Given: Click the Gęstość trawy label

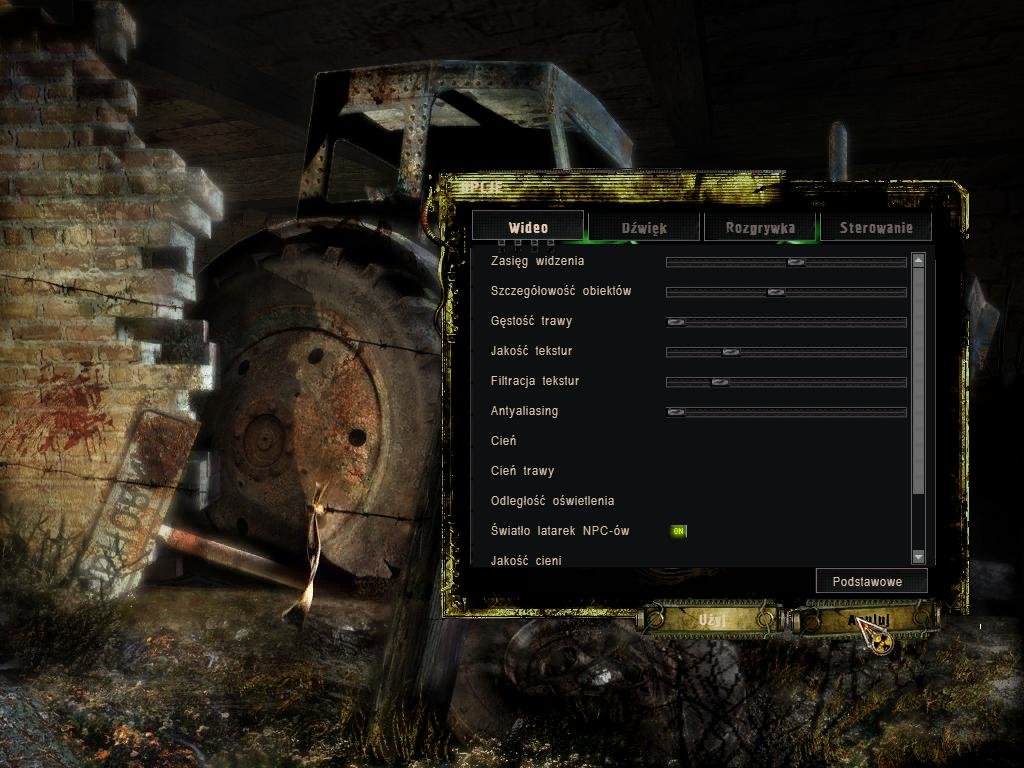Looking at the screenshot, I should point(531,321).
